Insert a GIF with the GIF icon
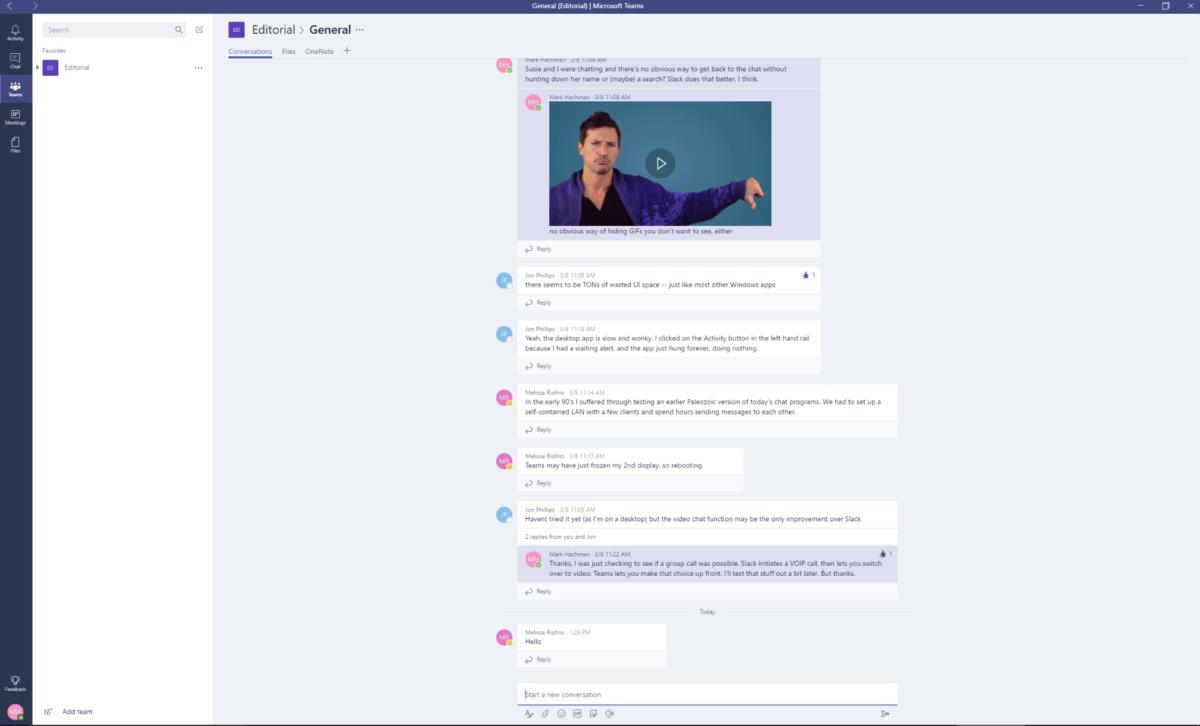1200x726 pixels. click(577, 713)
